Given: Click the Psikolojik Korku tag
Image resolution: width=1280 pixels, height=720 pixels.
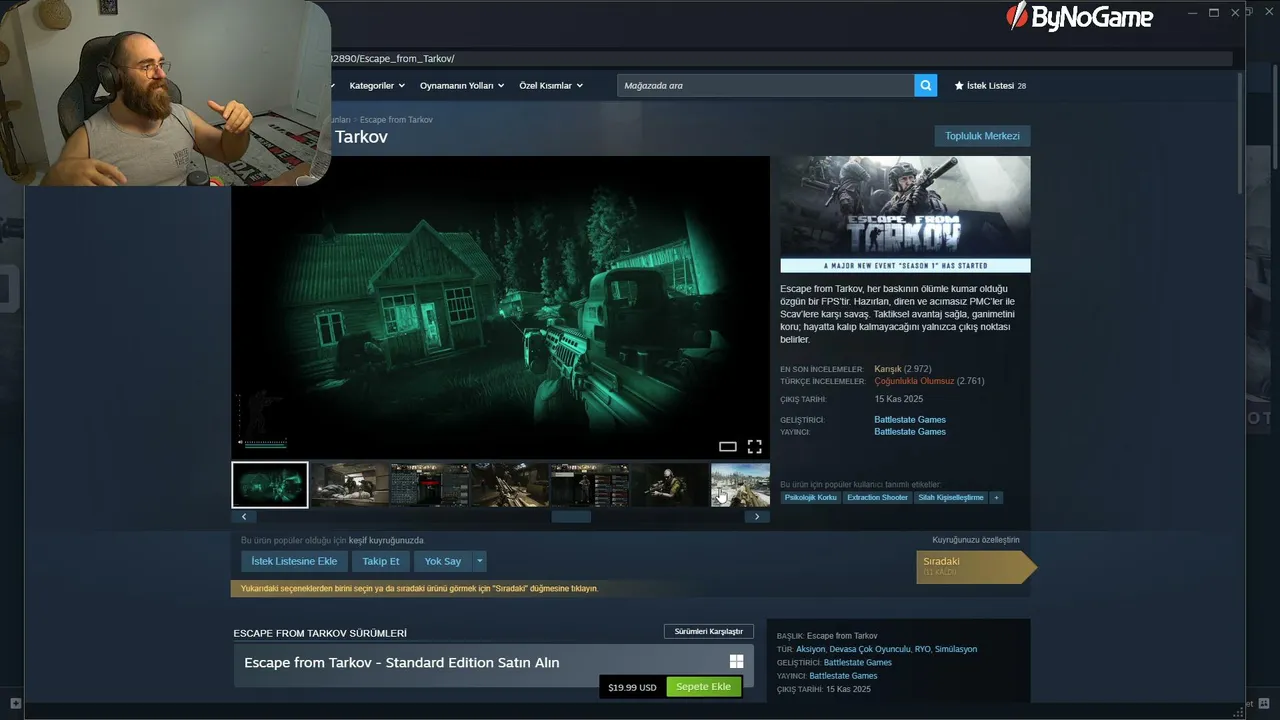Looking at the screenshot, I should tap(811, 497).
